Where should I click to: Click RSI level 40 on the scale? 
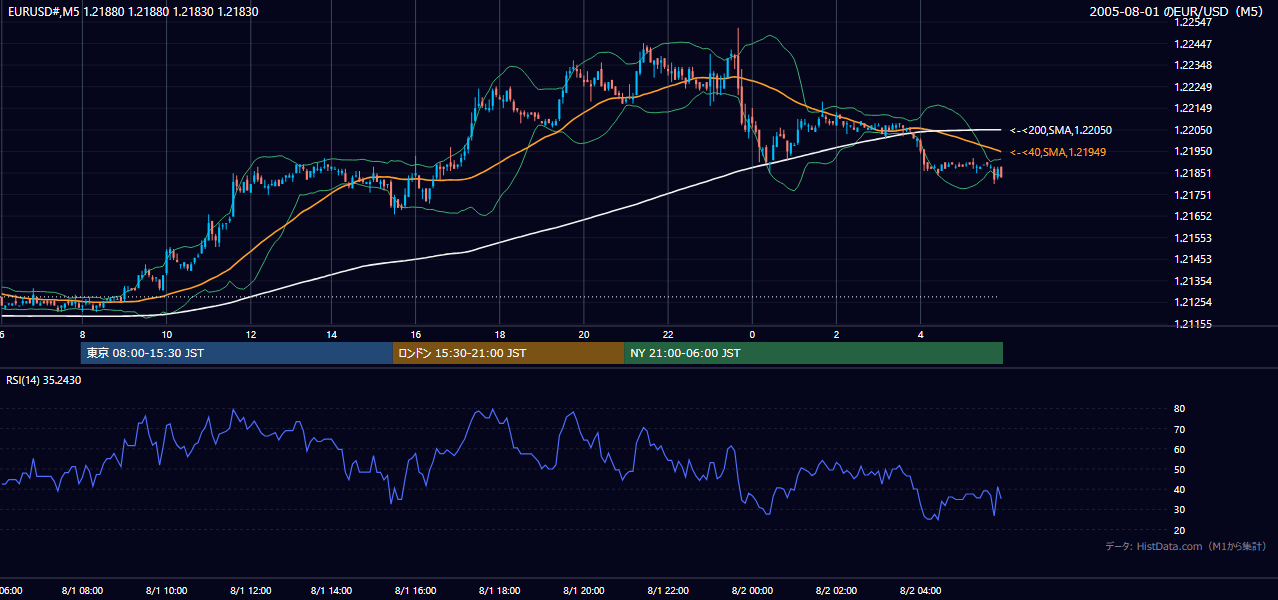click(1180, 490)
